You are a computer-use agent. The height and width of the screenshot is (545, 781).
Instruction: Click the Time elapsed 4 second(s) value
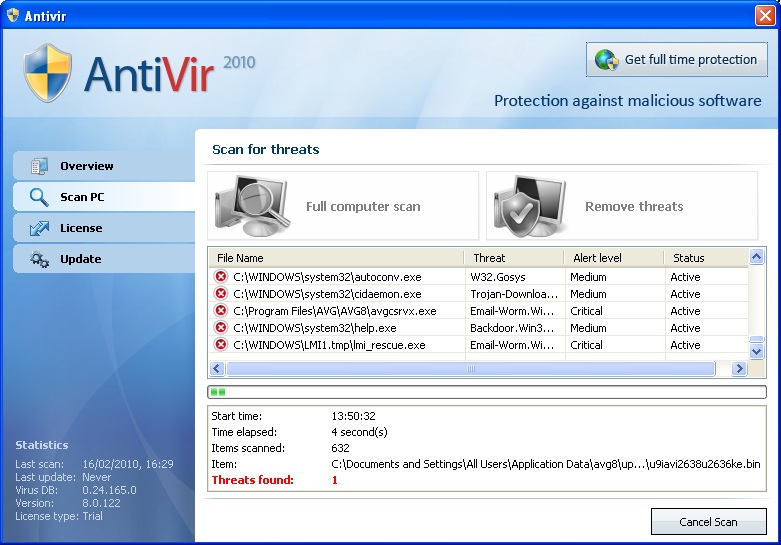click(359, 432)
